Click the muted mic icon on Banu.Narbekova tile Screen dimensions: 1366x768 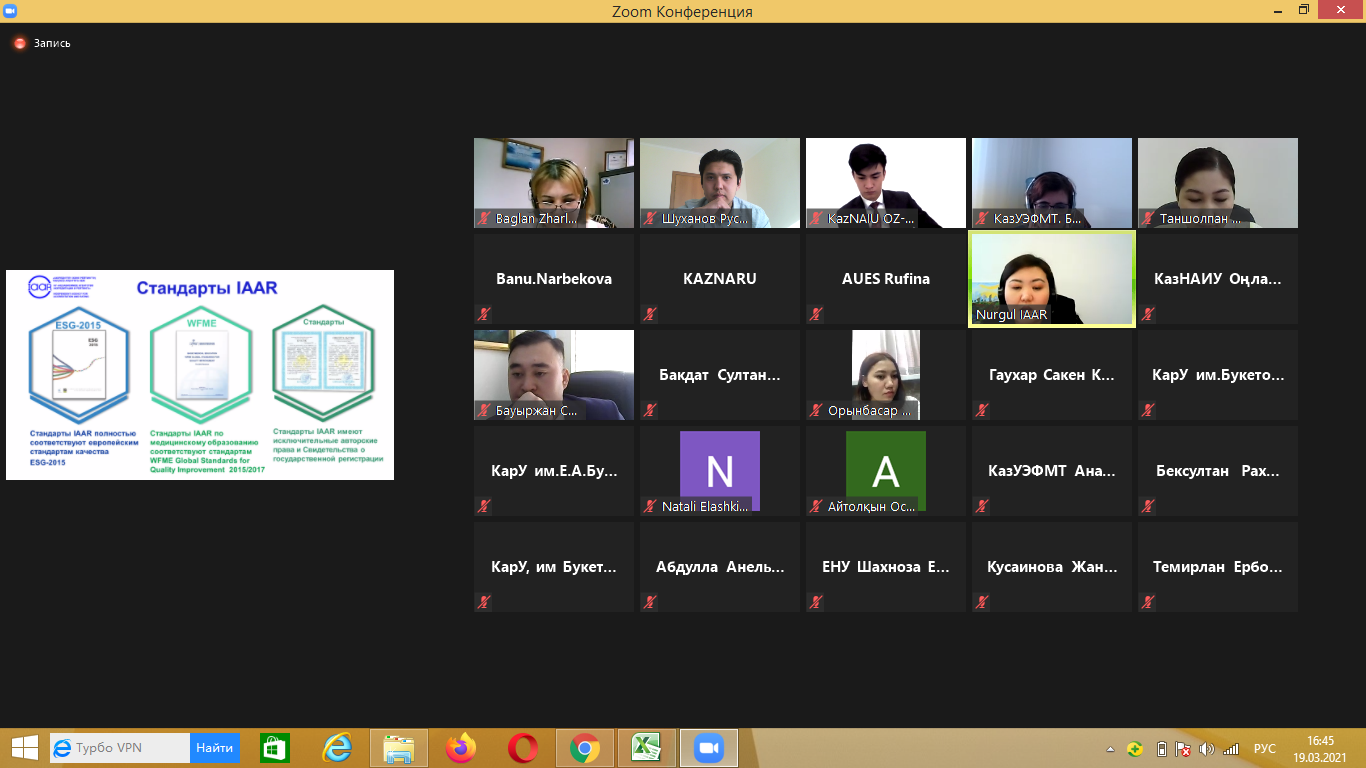pos(485,314)
